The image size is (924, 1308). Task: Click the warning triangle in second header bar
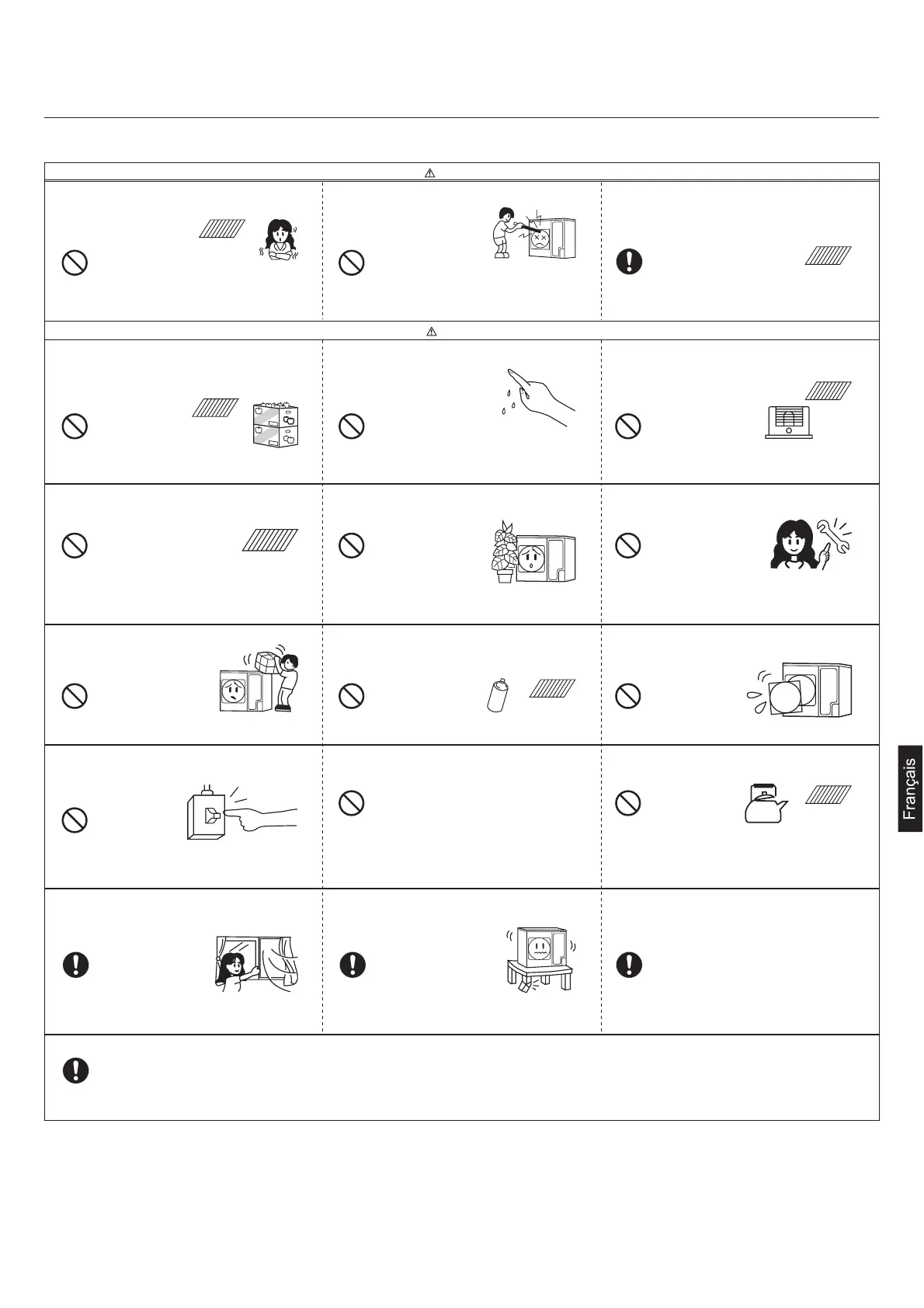click(432, 332)
